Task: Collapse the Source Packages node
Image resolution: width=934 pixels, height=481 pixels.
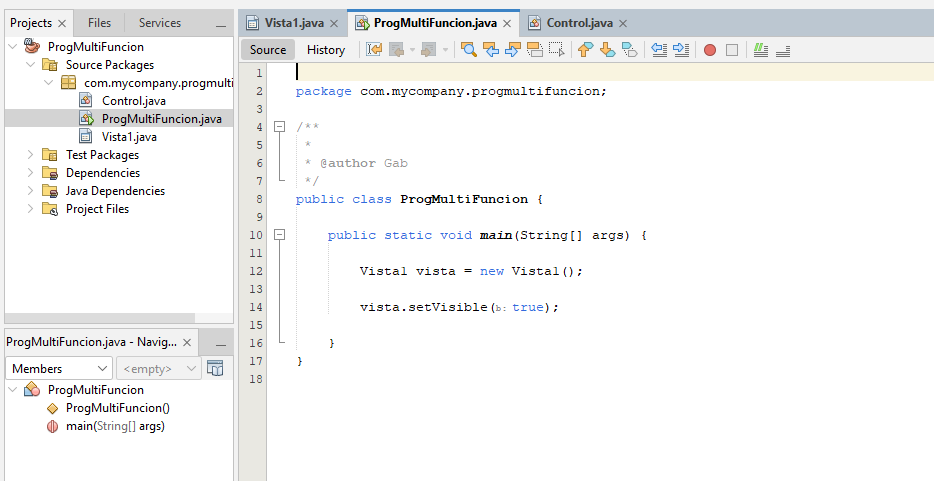Action: [30, 64]
